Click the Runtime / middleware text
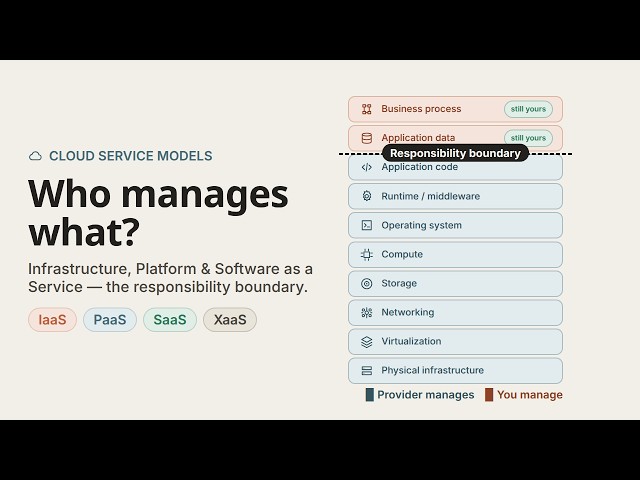The image size is (640, 480). click(431, 196)
